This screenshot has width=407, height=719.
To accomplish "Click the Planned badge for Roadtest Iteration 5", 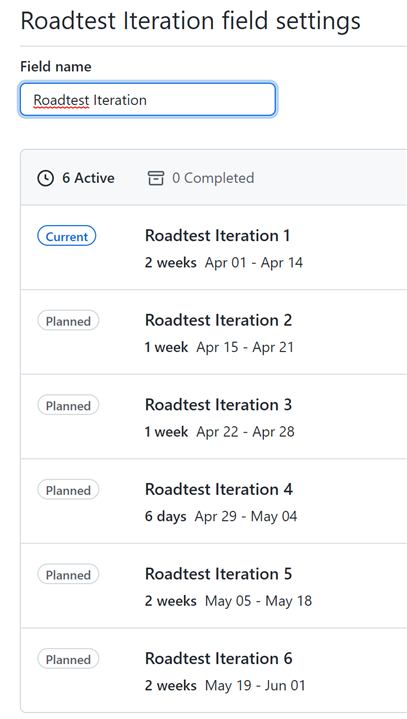I will coord(68,575).
